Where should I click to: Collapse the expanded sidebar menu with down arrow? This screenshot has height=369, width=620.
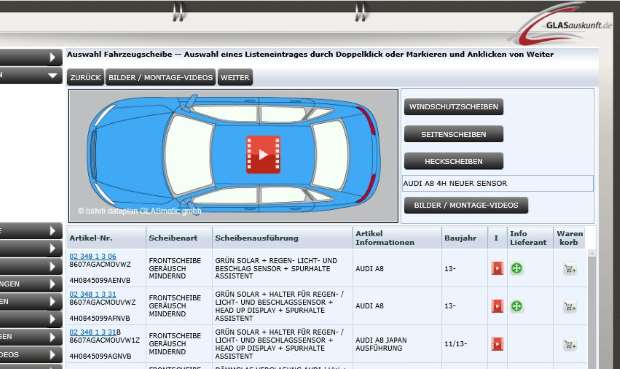tap(52, 76)
